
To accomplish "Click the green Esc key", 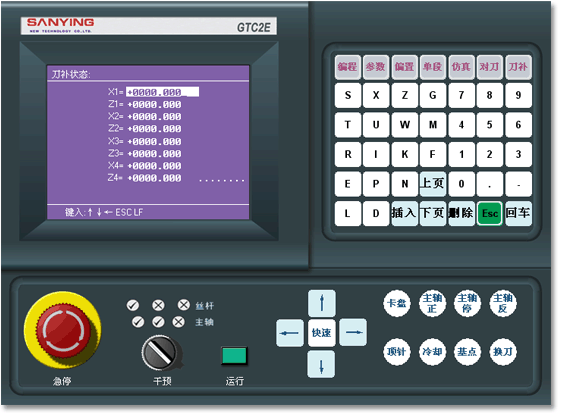I will click(490, 214).
